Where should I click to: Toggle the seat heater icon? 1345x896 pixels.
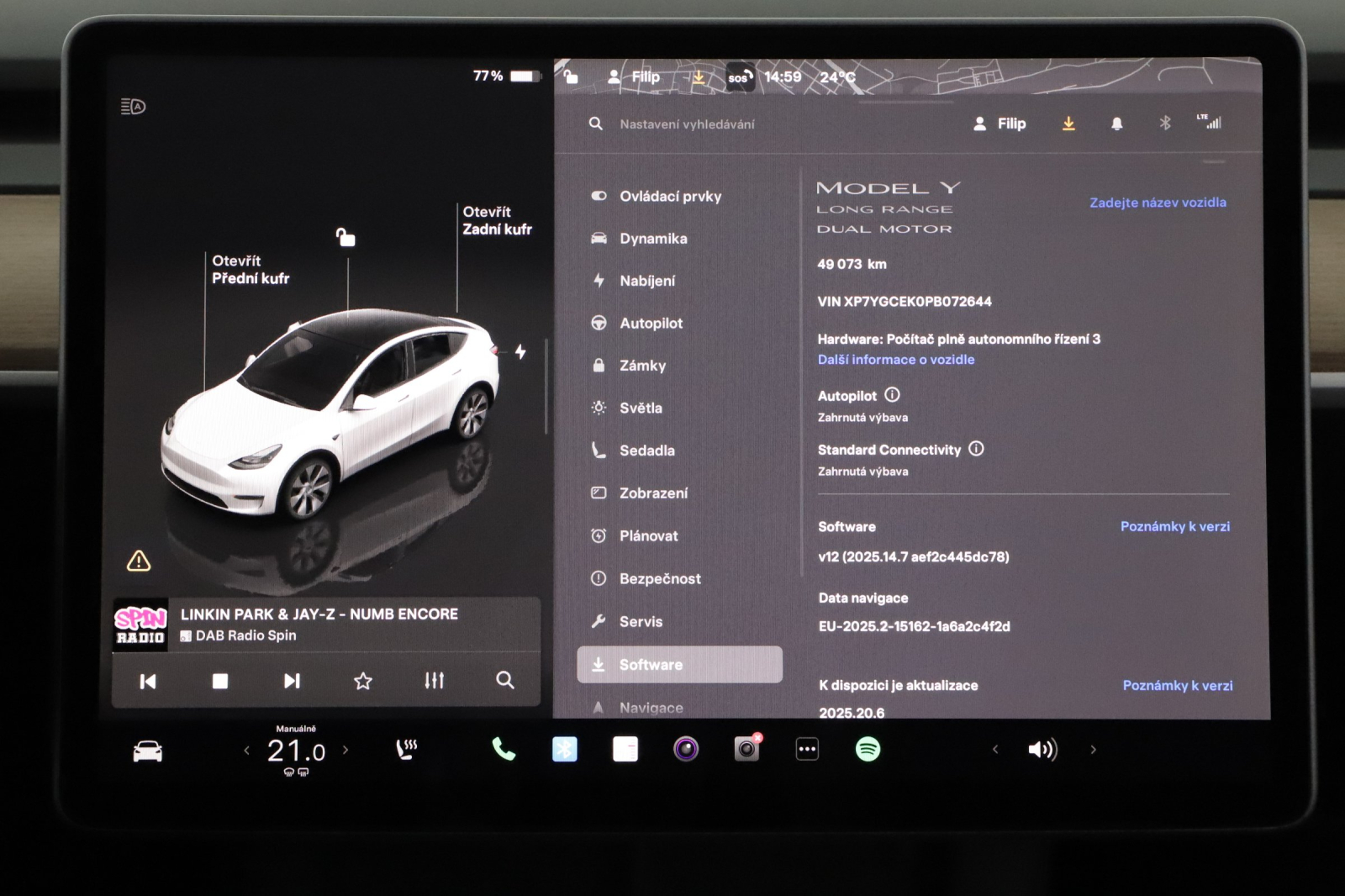[407, 749]
